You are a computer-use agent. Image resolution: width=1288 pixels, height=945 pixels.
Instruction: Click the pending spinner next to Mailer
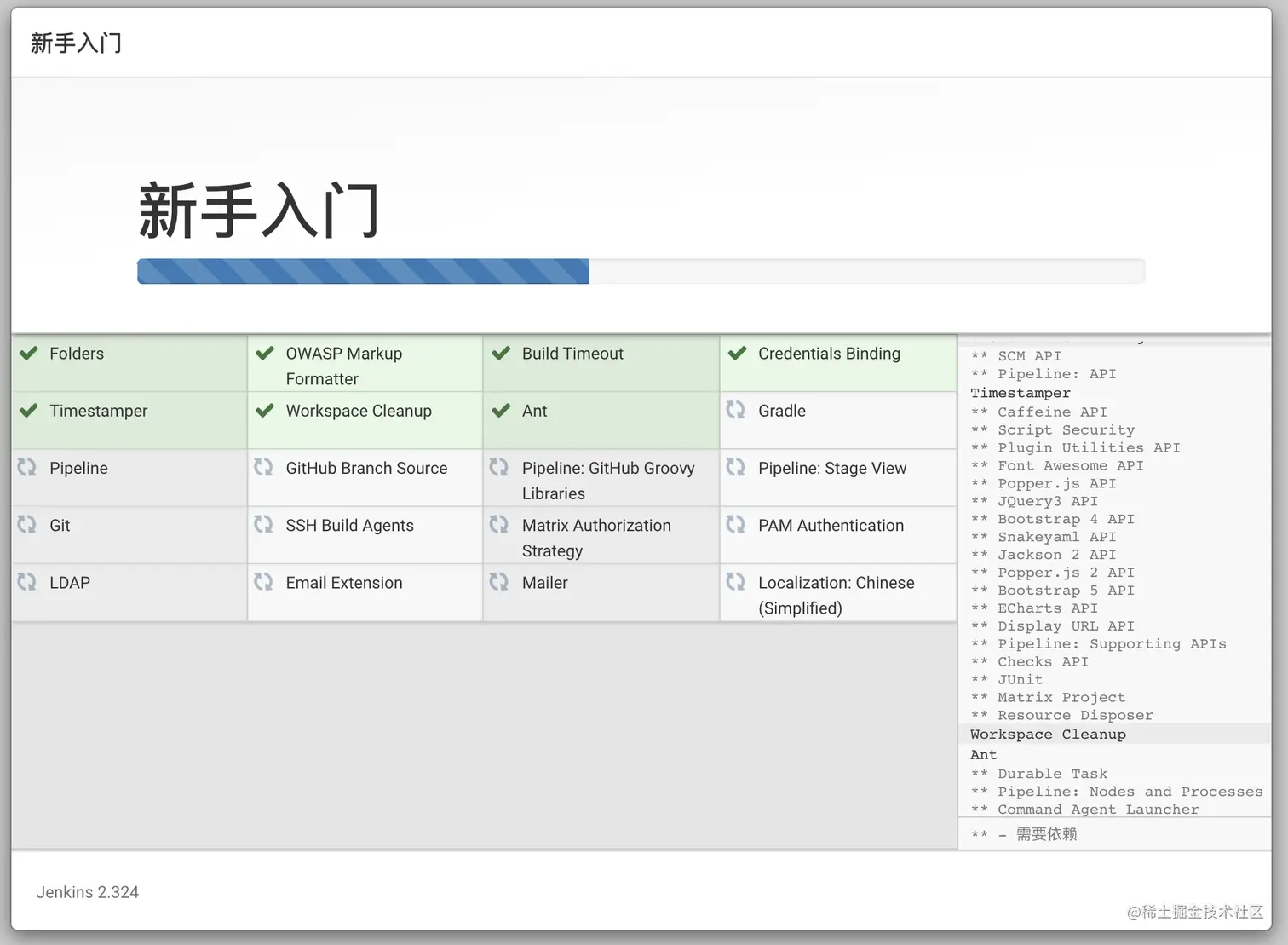[x=499, y=581]
